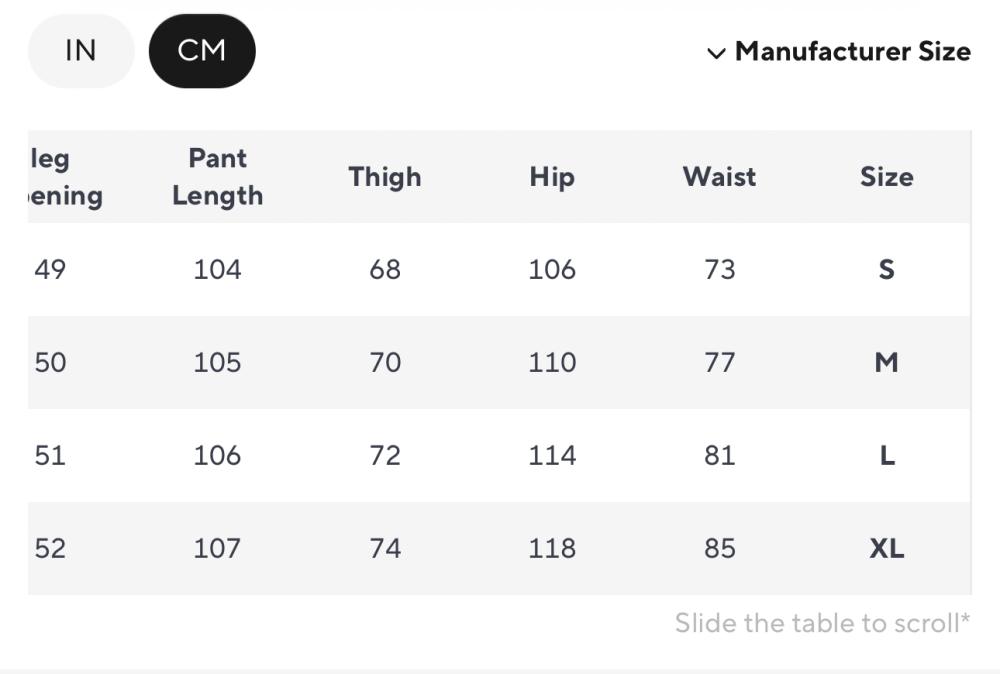This screenshot has height=674, width=1000.
Task: Click thigh value 72 for size L
Action: tap(385, 456)
